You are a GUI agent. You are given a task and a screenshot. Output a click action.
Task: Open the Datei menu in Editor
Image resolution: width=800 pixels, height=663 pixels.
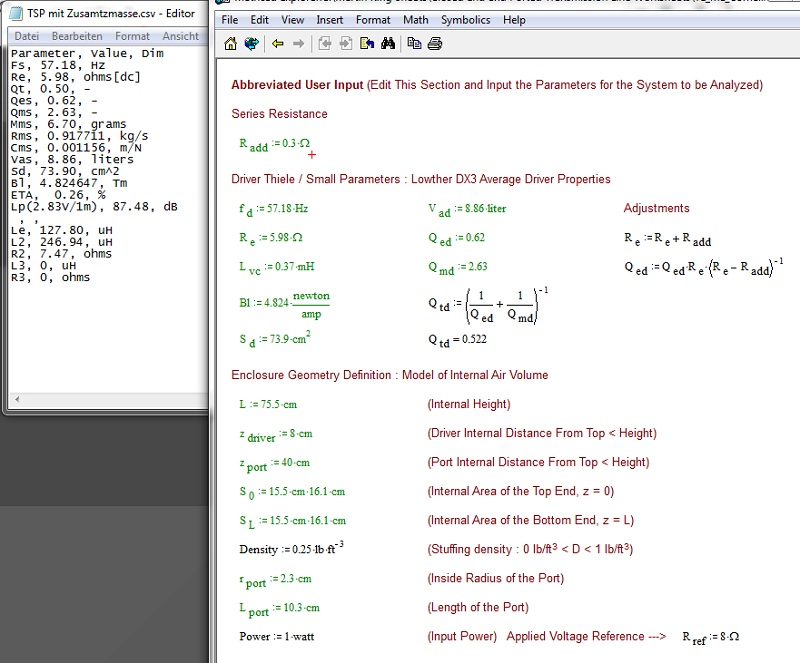pos(26,36)
